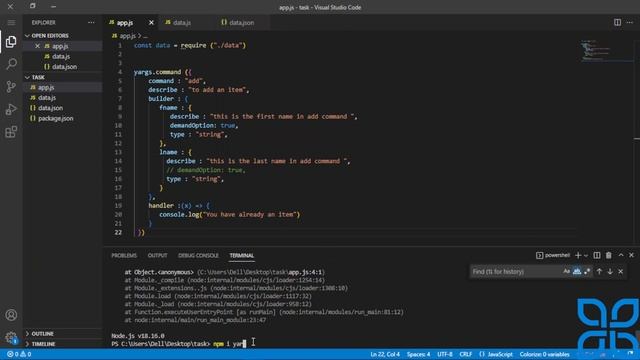This screenshot has height=360, width=640.
Task: Open package.json in TASK folder
Action: 63,118
